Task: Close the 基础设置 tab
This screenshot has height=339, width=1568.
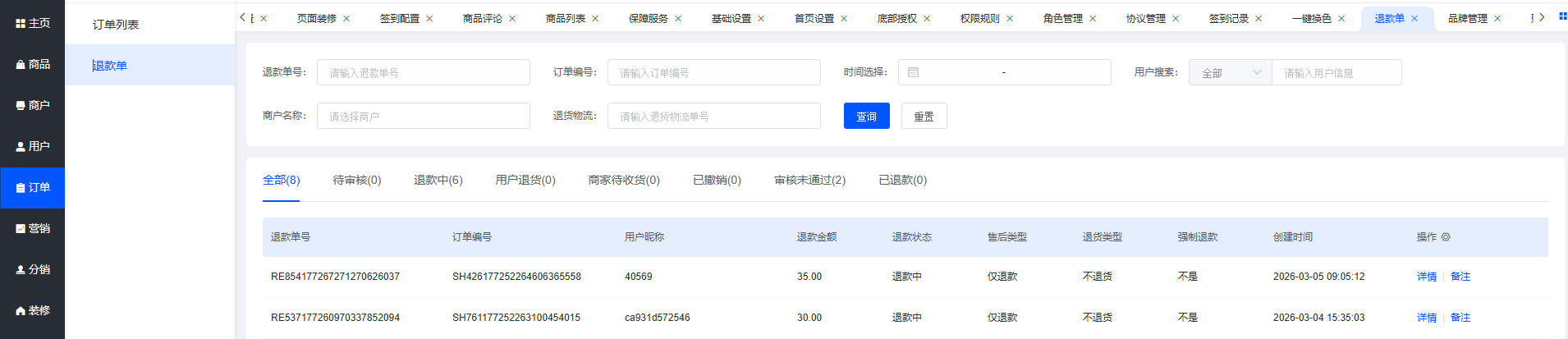Action: (761, 19)
